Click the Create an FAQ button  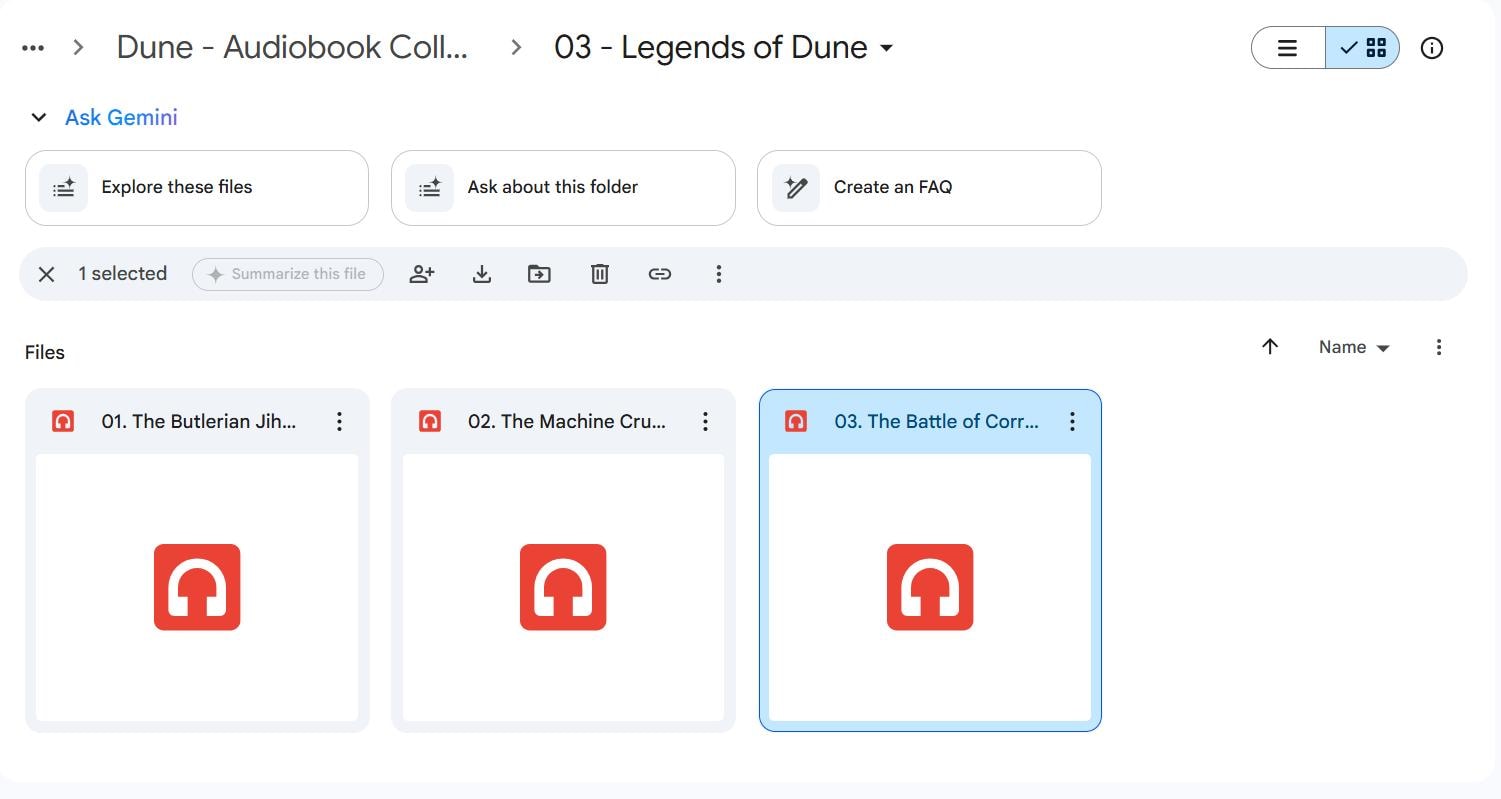coord(929,188)
